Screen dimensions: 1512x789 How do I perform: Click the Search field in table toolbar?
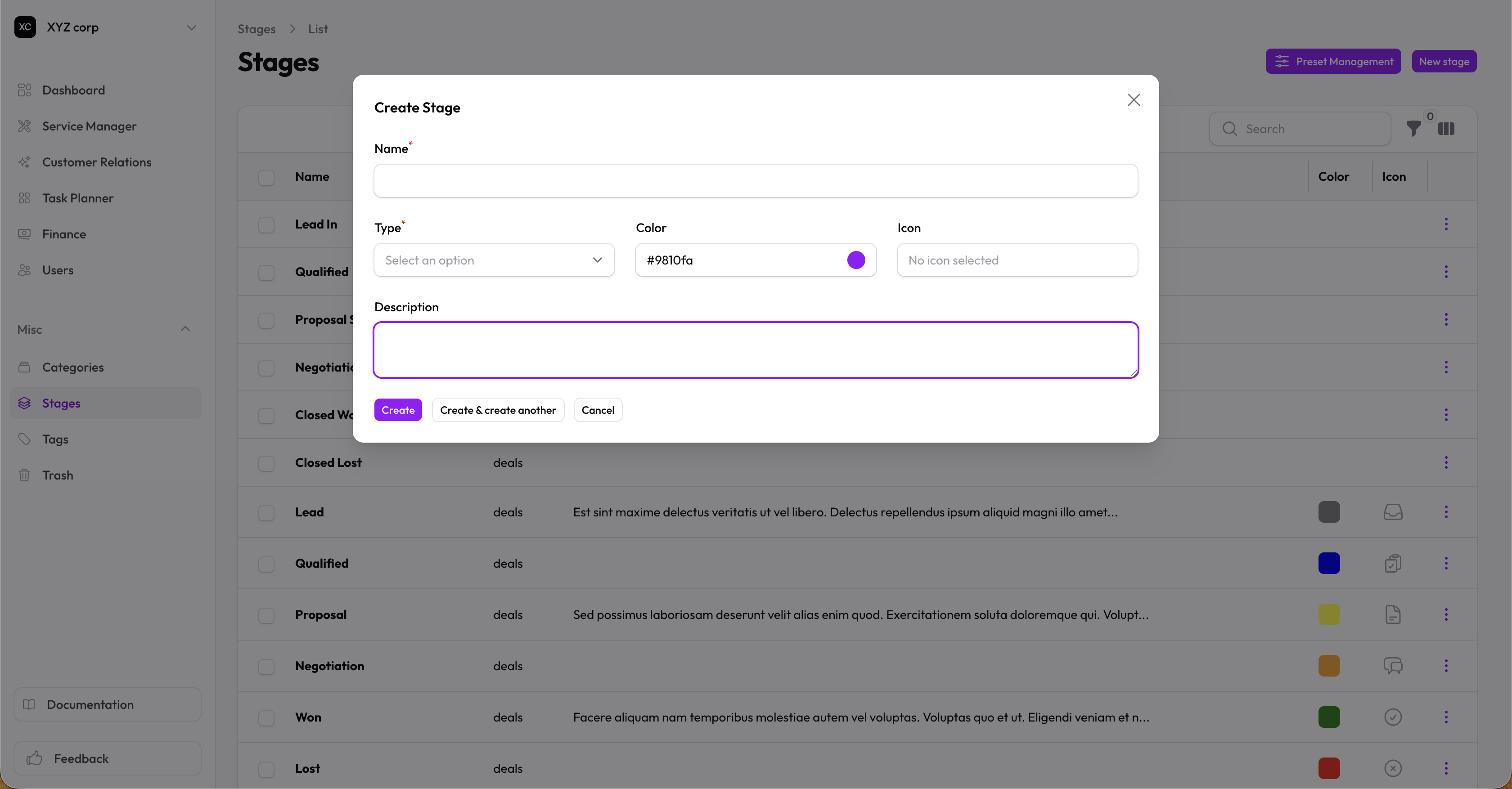click(1300, 129)
